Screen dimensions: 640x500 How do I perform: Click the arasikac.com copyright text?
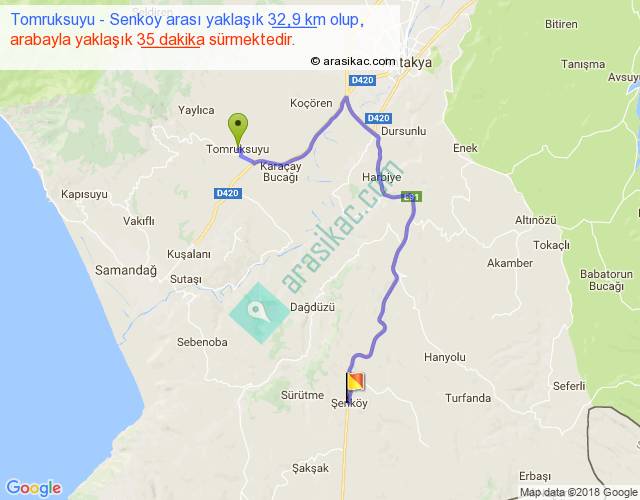[x=353, y=61]
